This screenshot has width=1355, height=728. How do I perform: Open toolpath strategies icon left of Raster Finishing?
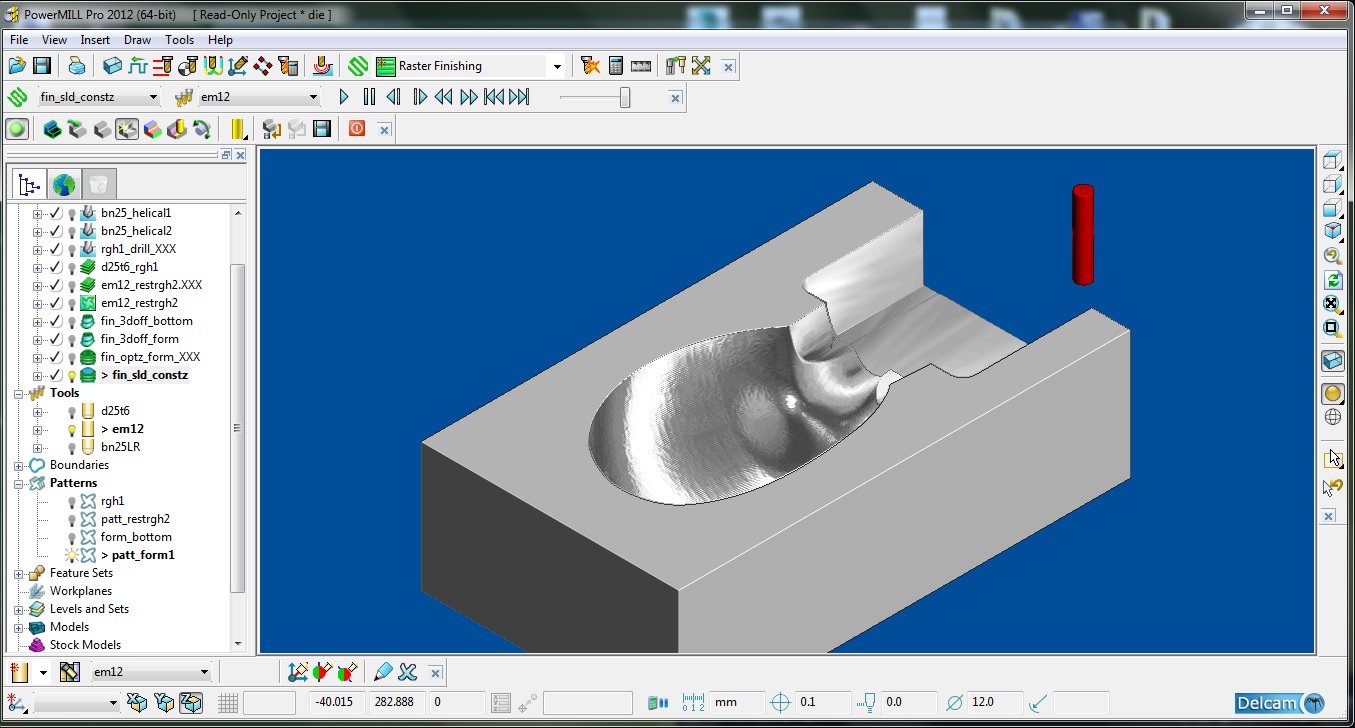click(x=359, y=66)
